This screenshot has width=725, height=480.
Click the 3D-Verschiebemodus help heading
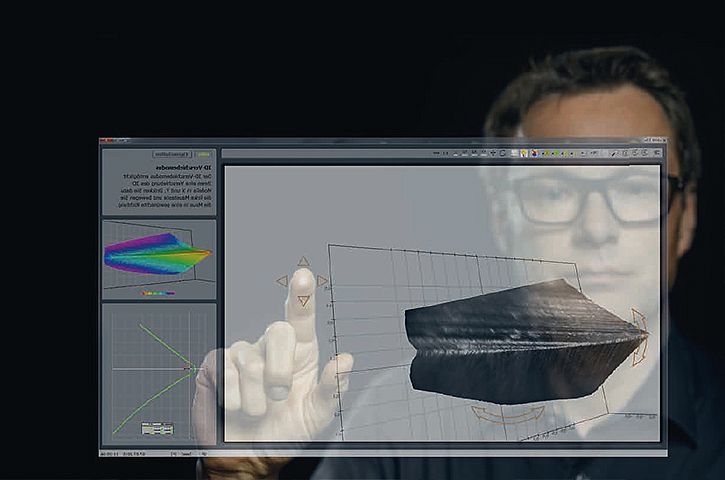tap(185, 168)
